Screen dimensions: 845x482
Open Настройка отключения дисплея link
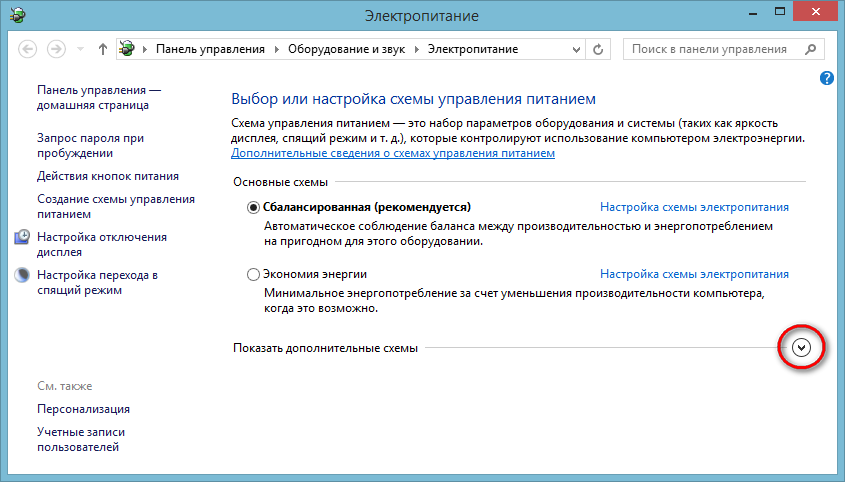coord(102,244)
